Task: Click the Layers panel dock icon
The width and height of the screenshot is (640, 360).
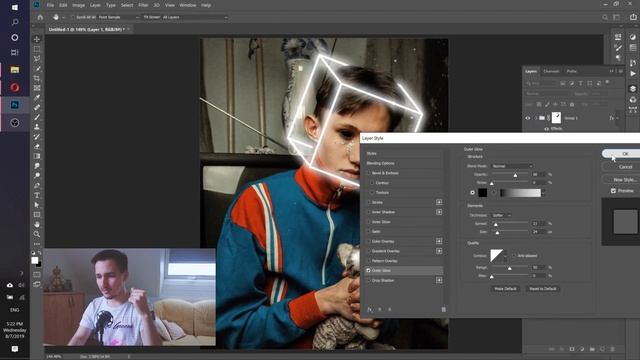Action: click(633, 89)
